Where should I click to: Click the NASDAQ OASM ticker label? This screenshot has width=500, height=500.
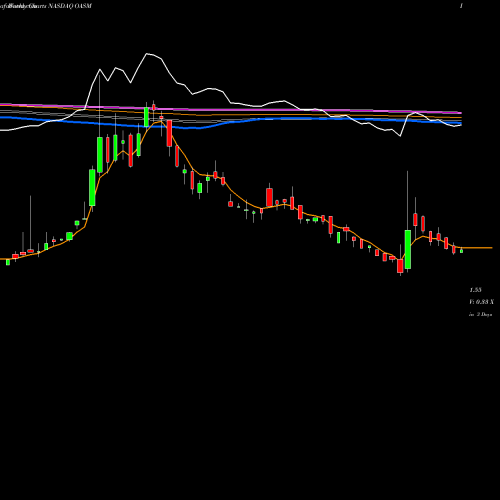pyautogui.click(x=69, y=6)
